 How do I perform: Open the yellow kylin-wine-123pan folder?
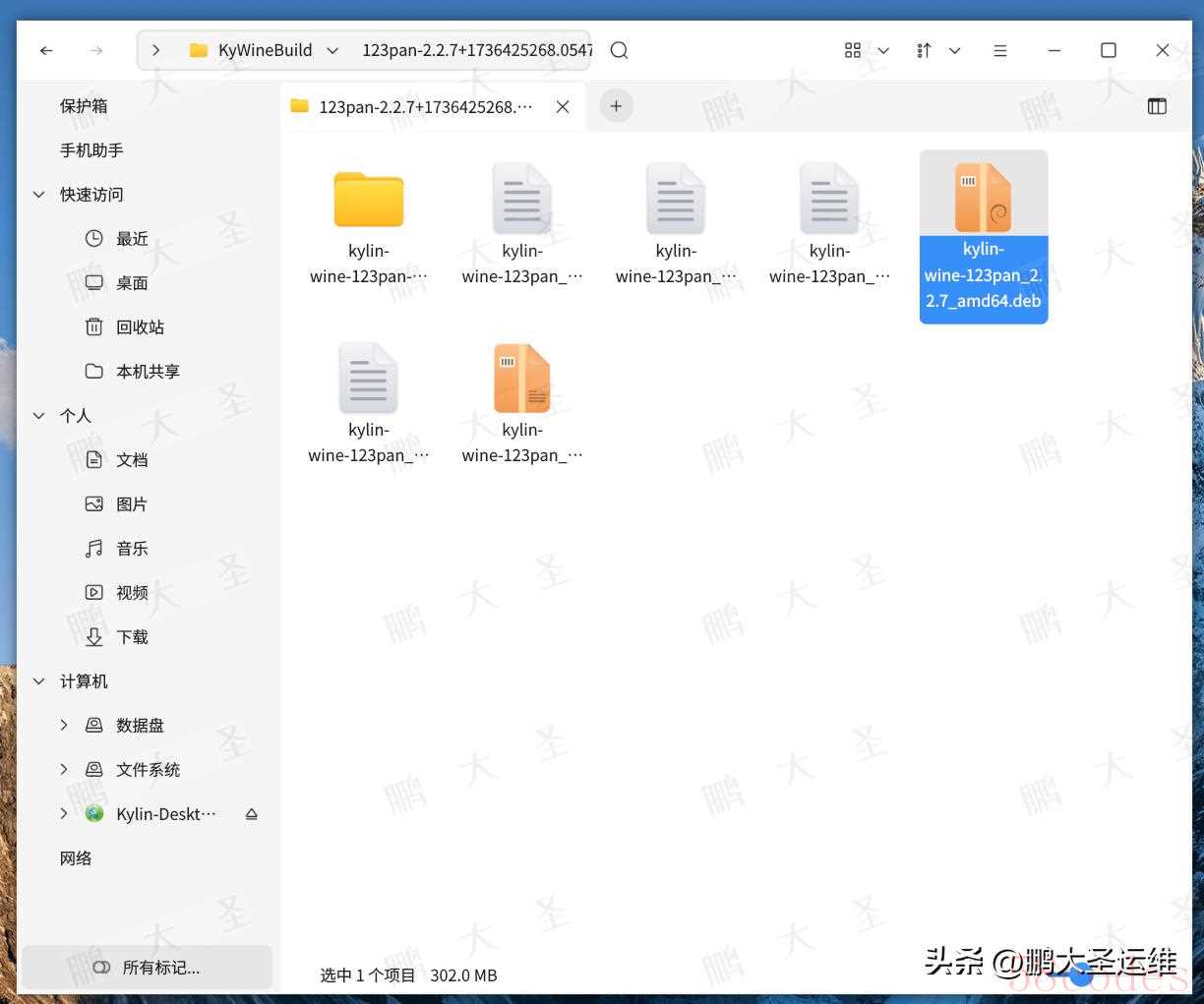368,201
